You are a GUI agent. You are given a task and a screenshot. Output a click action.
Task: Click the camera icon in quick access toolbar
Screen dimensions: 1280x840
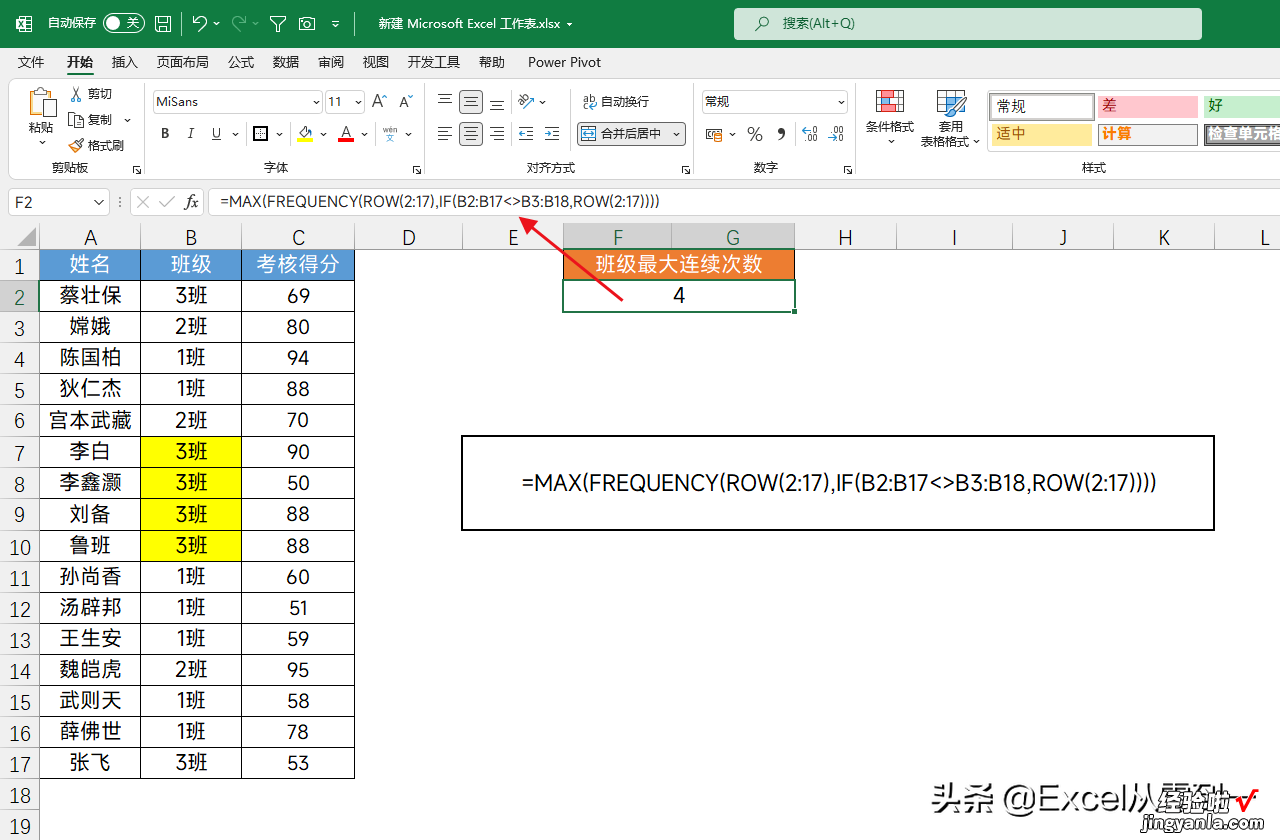[x=307, y=23]
